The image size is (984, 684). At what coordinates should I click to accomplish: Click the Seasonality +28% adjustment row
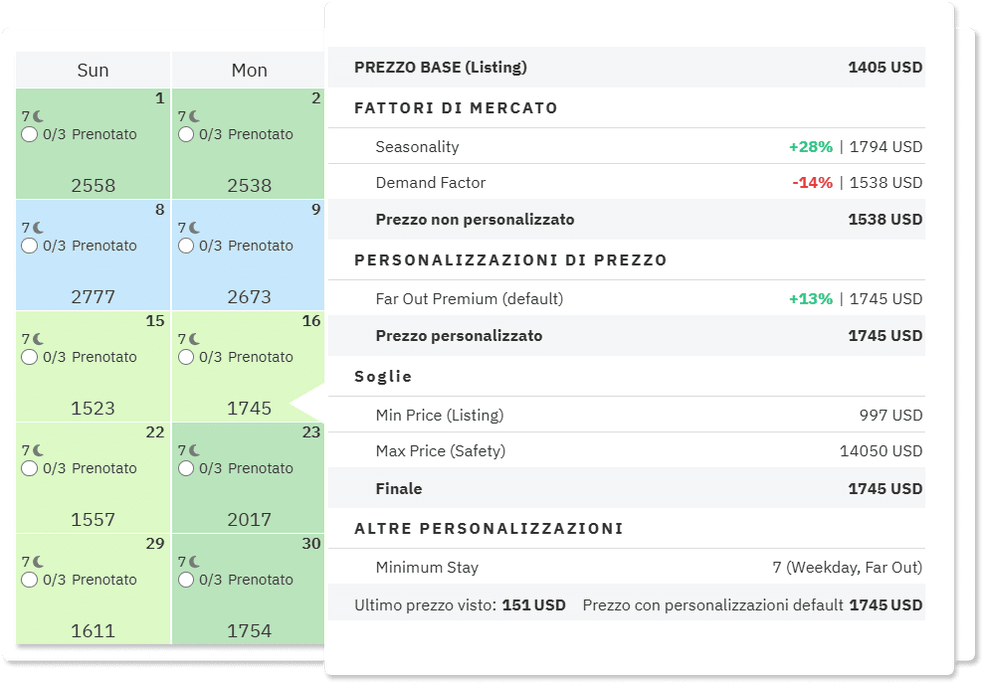[639, 147]
